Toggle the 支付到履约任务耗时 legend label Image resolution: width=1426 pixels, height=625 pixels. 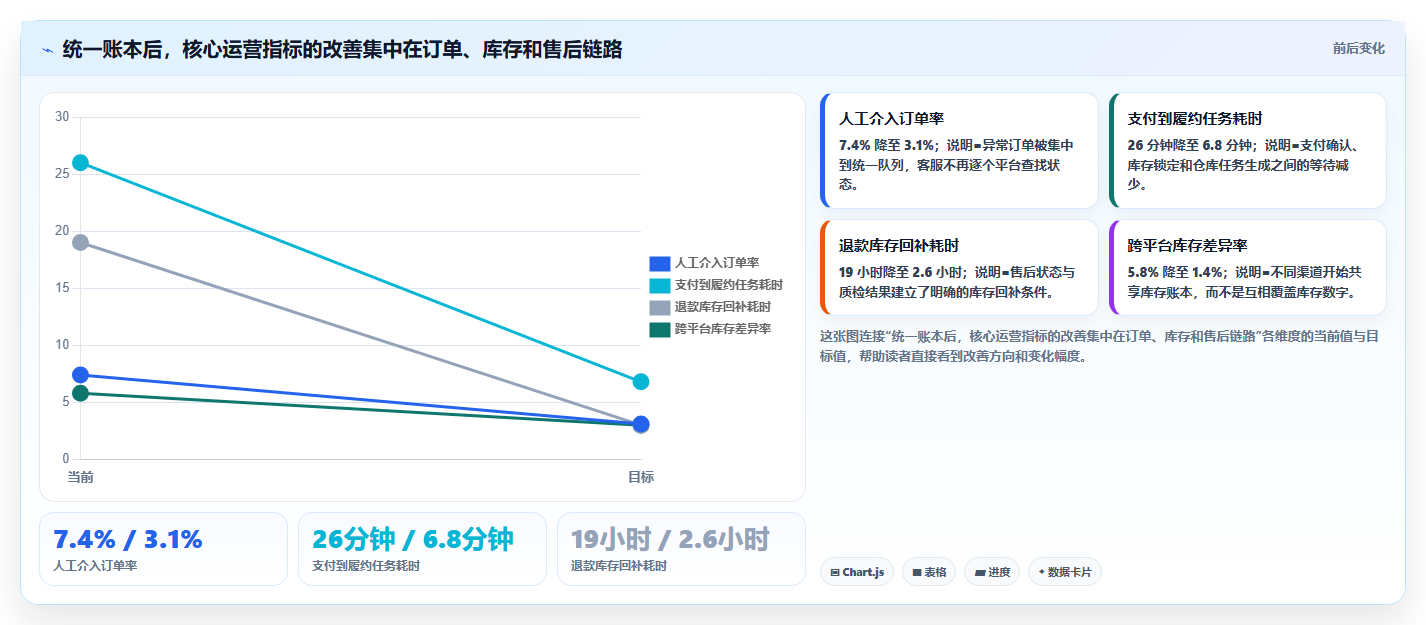[728, 286]
